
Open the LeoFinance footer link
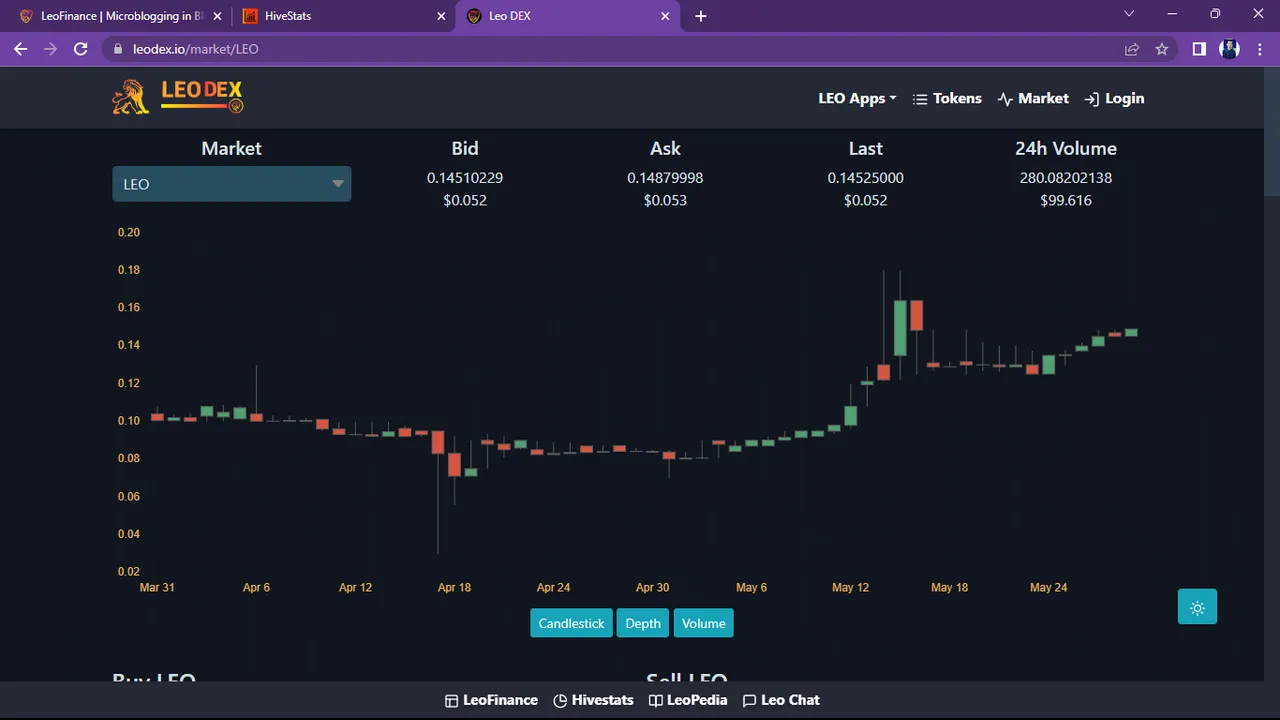point(491,700)
